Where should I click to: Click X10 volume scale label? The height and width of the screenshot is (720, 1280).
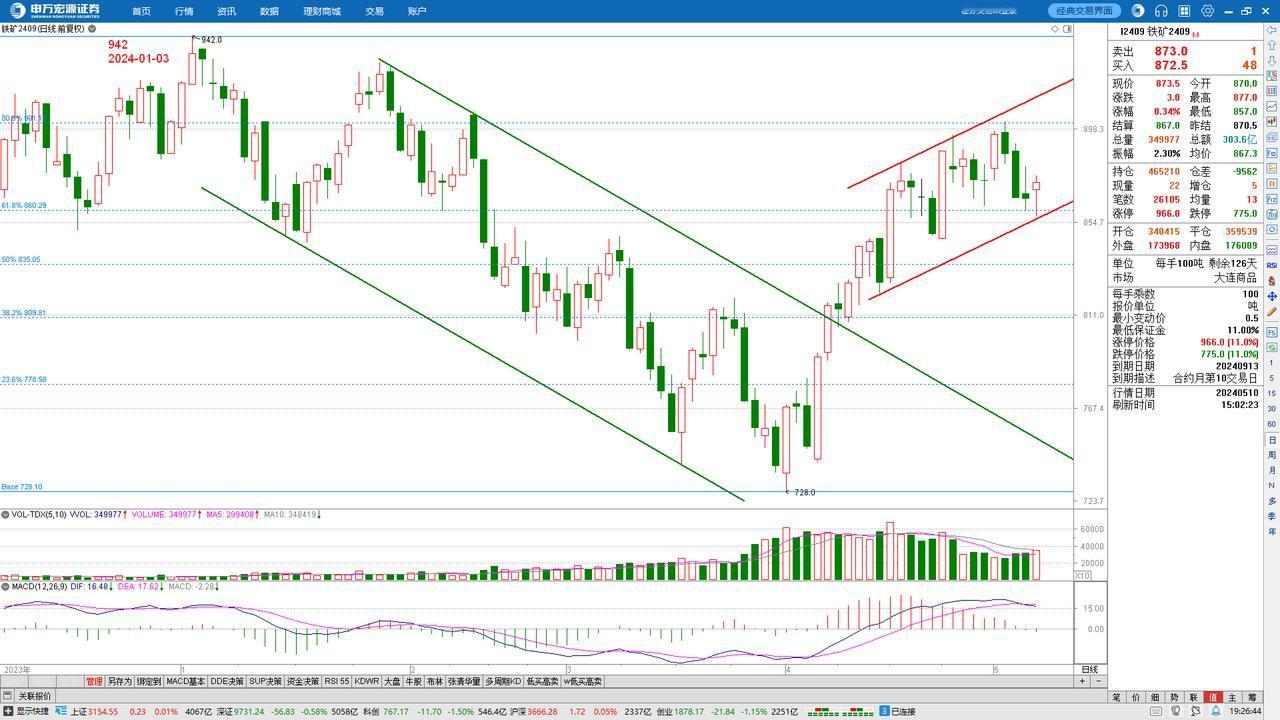point(1082,576)
